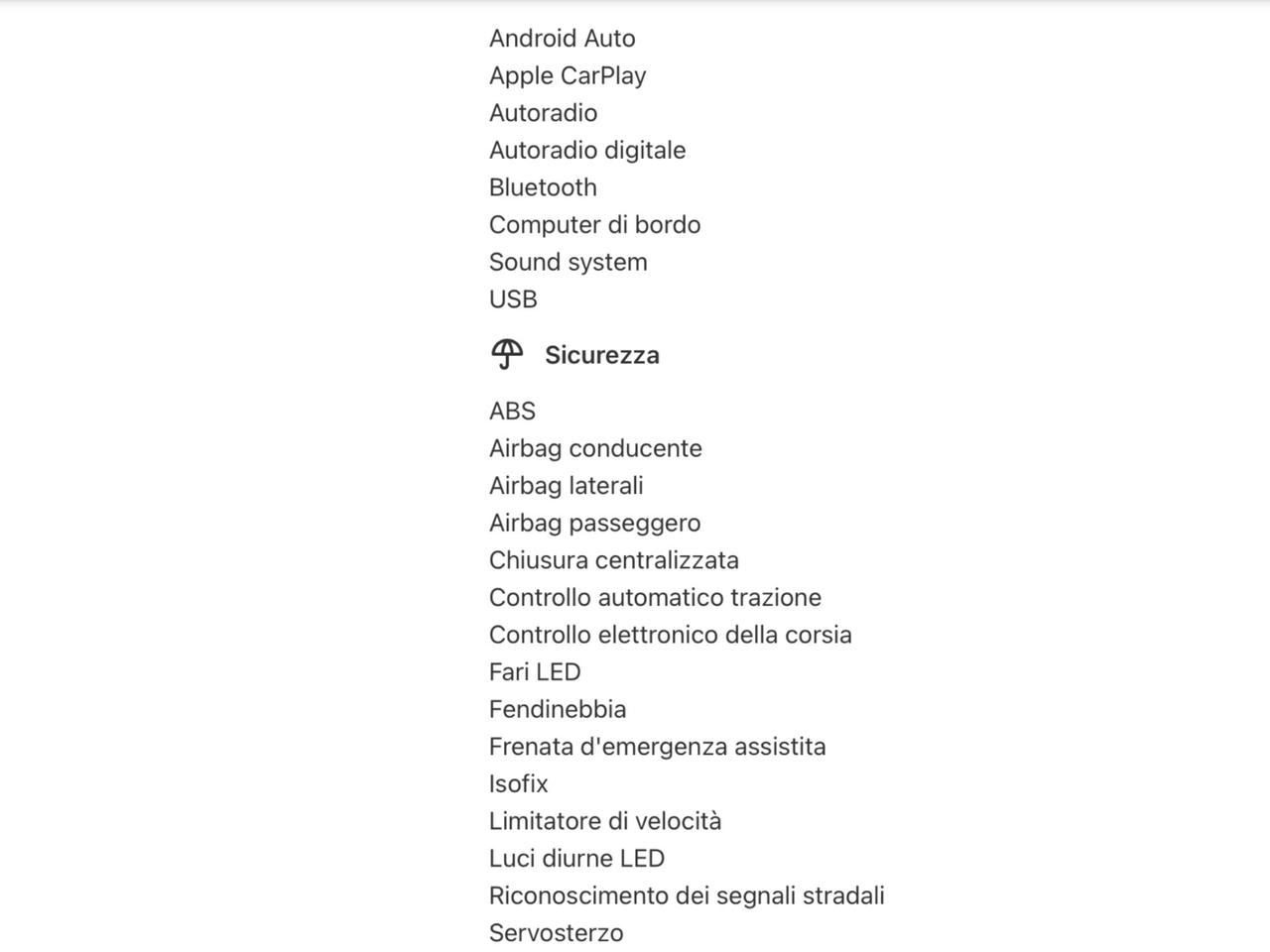1270x952 pixels.
Task: Click Chiusura centralizzata text
Action: pos(613,560)
